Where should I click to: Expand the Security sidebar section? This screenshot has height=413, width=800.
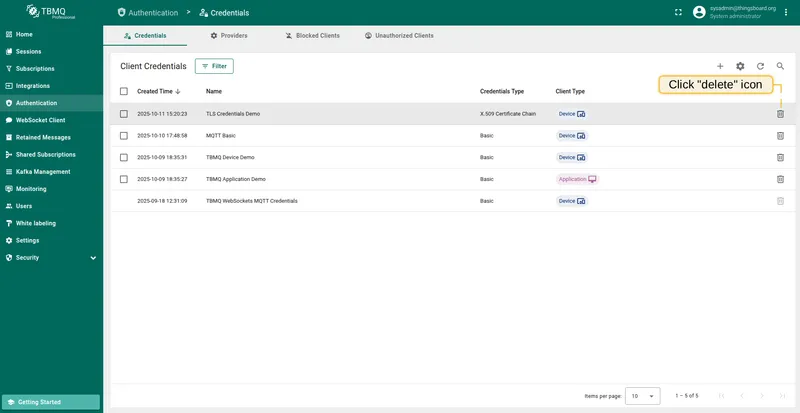point(51,258)
